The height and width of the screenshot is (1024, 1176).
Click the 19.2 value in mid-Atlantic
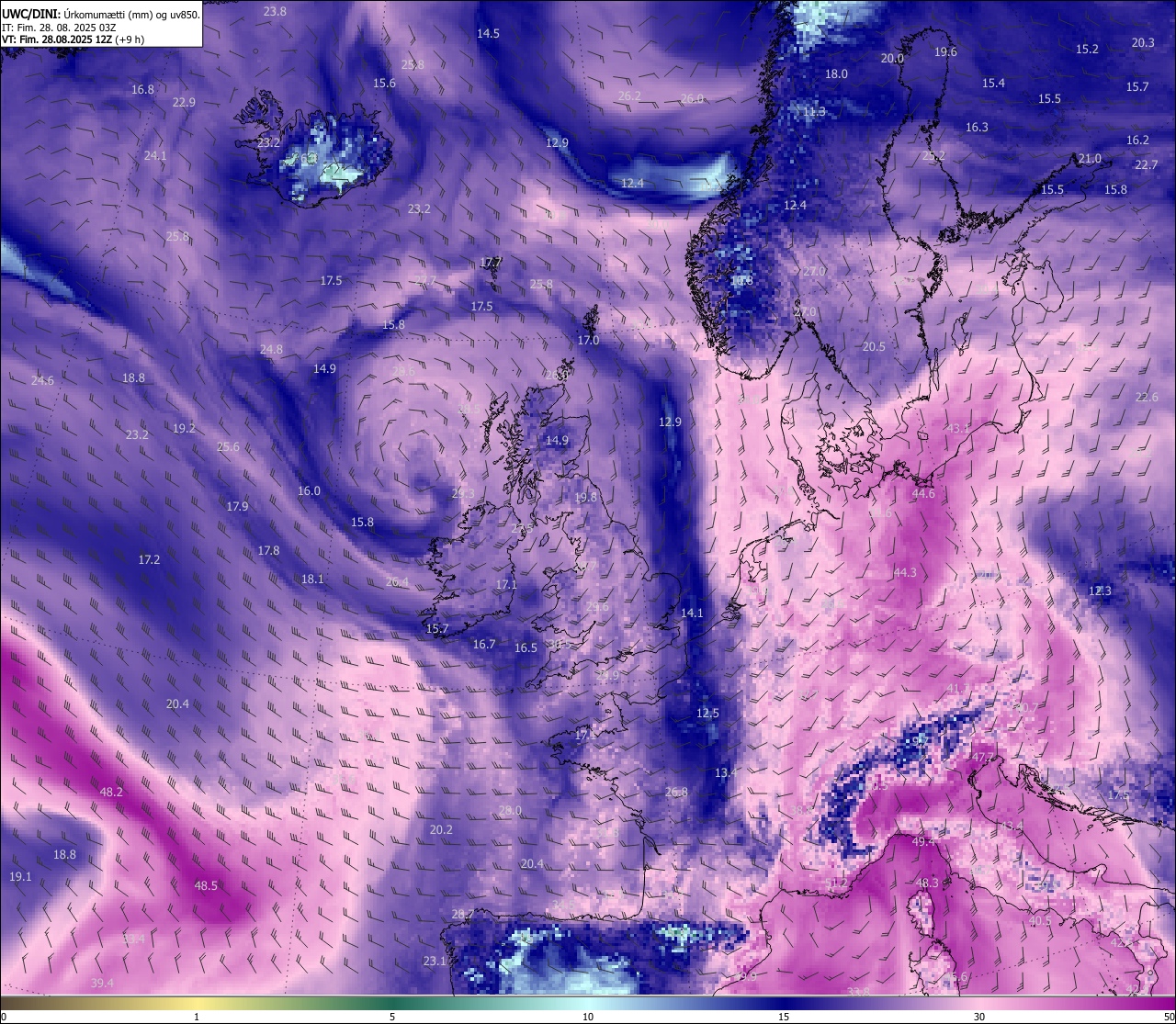(x=184, y=428)
